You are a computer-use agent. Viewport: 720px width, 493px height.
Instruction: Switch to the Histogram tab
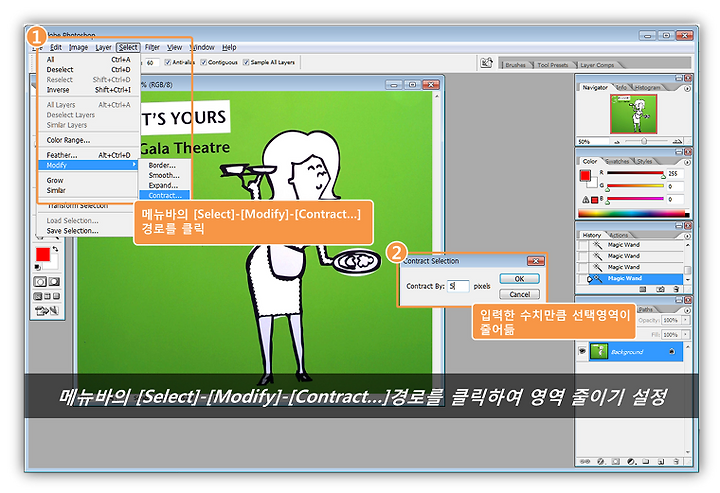point(647,87)
